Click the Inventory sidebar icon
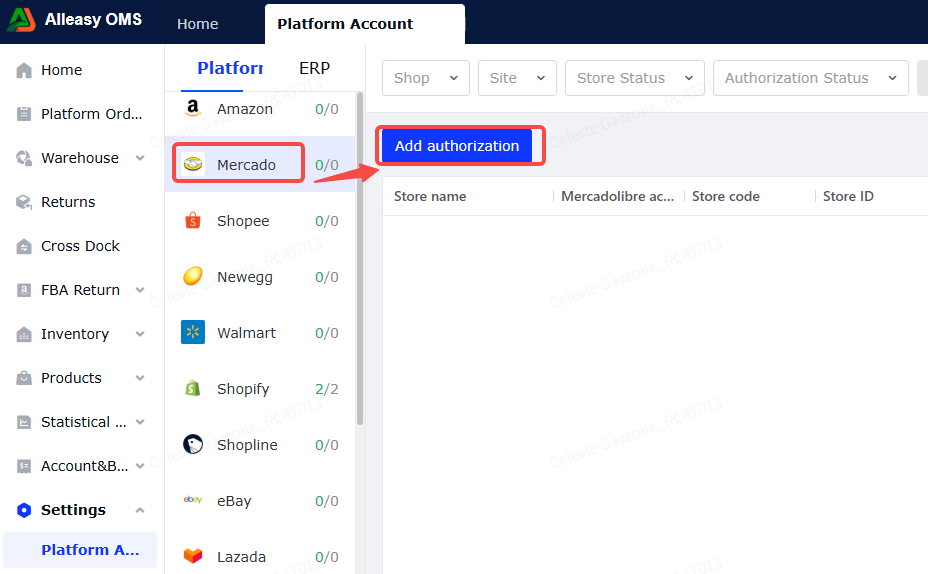This screenshot has width=928, height=574. (24, 334)
